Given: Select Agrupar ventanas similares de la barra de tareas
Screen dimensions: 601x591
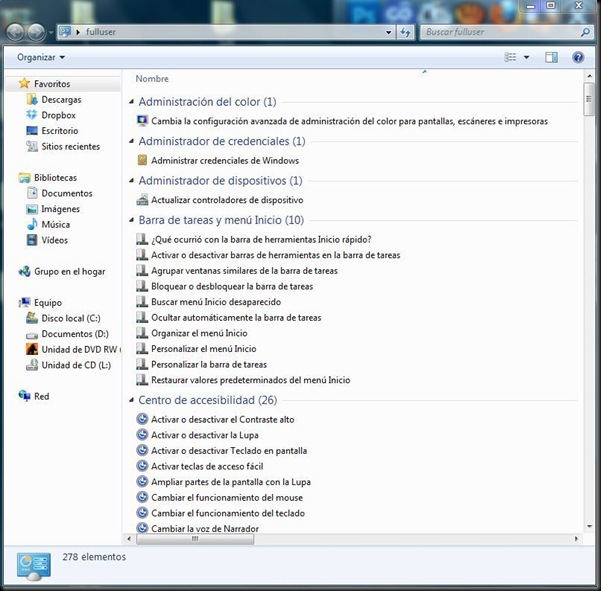Looking at the screenshot, I should (245, 271).
